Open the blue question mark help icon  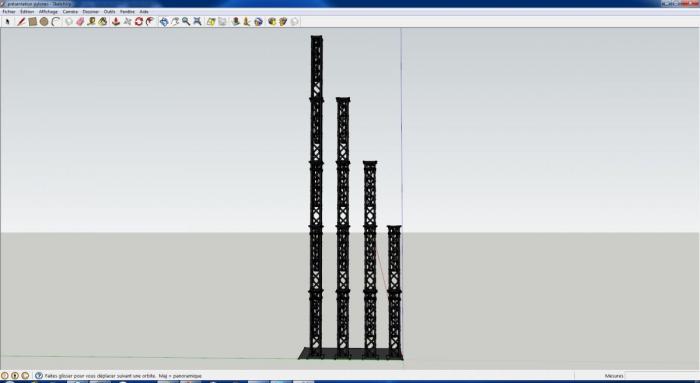pyautogui.click(x=38, y=376)
